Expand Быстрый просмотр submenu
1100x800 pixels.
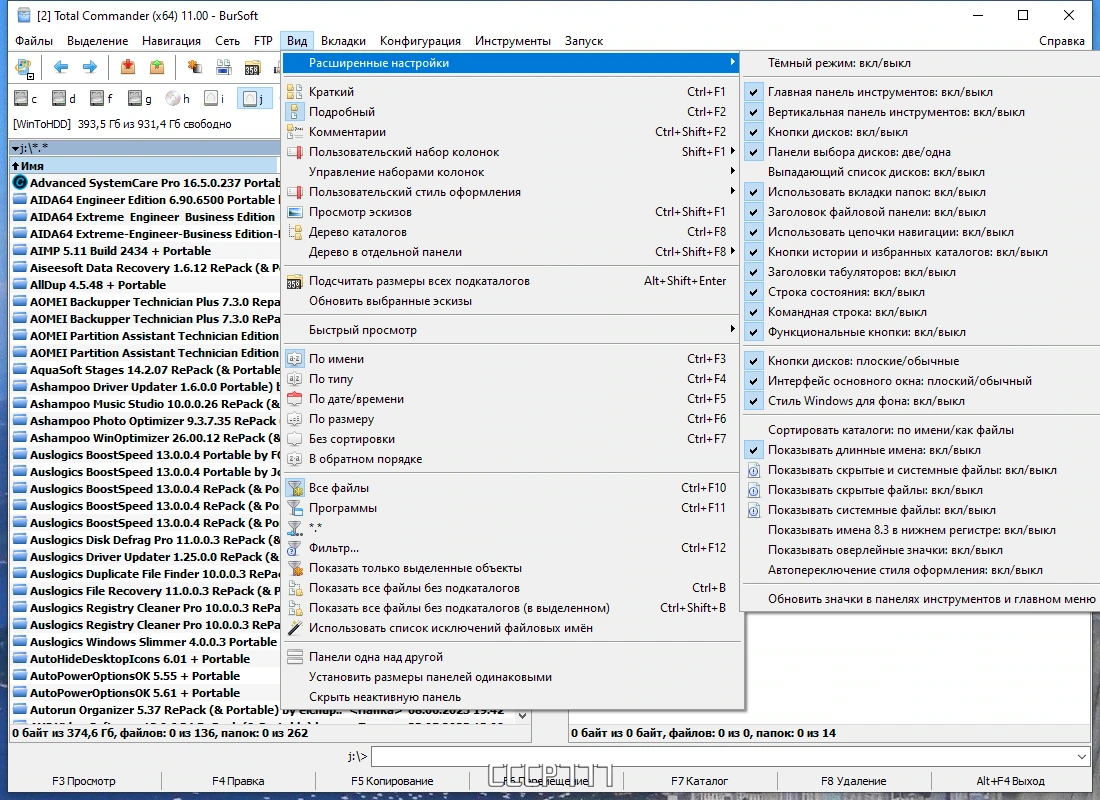pos(512,329)
